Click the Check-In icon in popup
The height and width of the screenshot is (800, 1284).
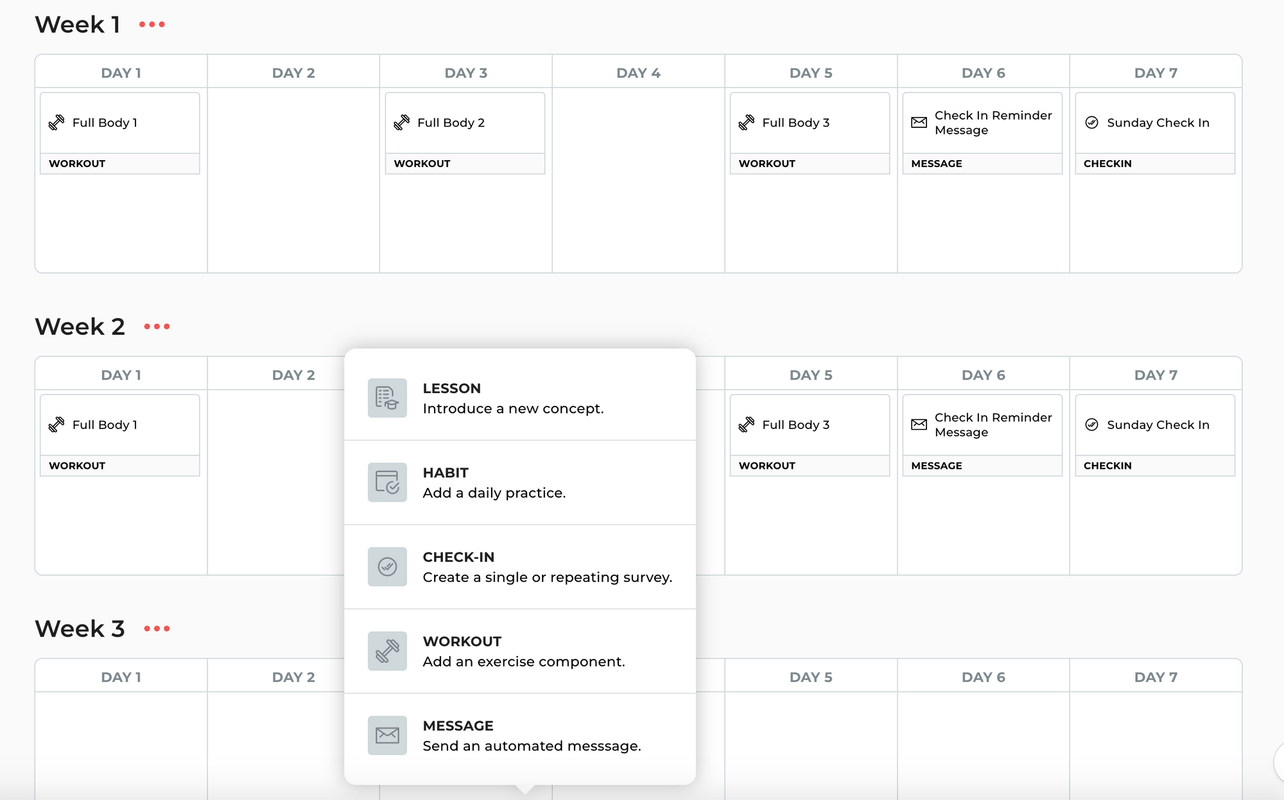tap(387, 567)
